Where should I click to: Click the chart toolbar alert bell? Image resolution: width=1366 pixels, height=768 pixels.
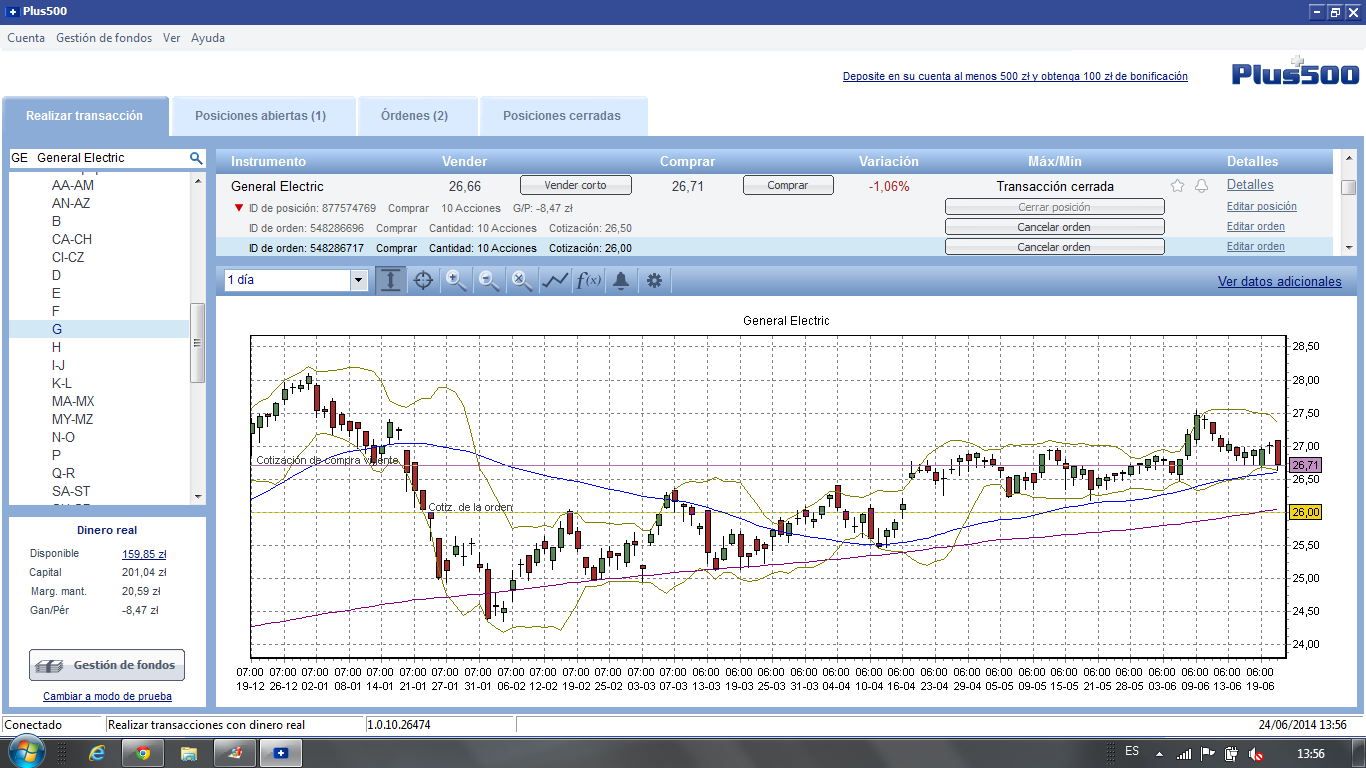(x=621, y=281)
